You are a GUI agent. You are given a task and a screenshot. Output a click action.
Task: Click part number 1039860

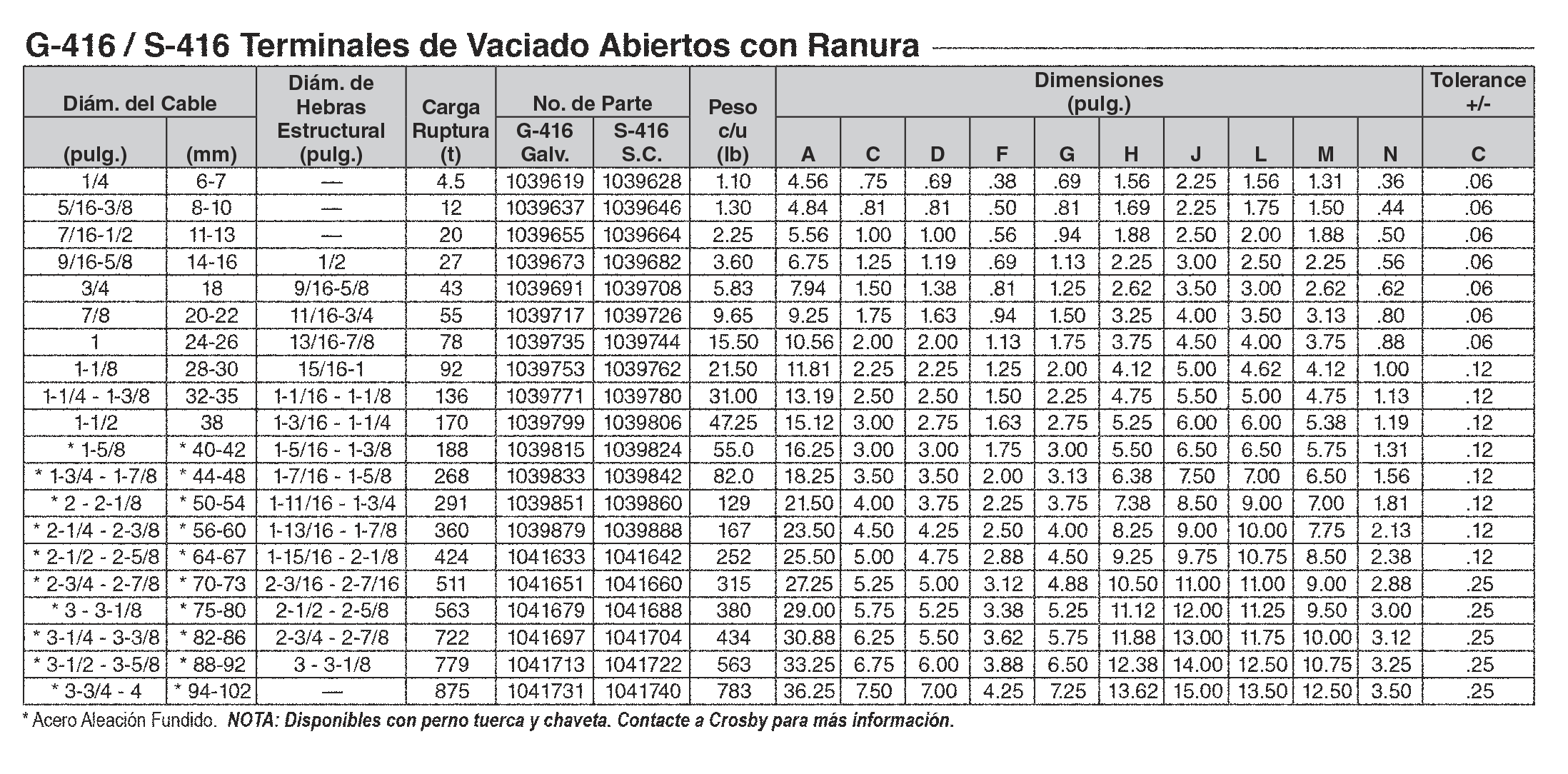point(642,504)
